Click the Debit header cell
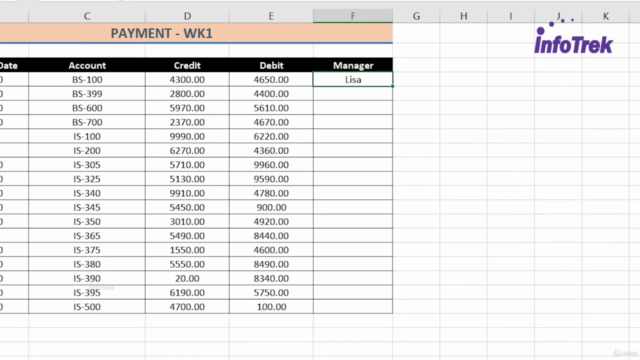The height and width of the screenshot is (360, 640). pyautogui.click(x=271, y=65)
